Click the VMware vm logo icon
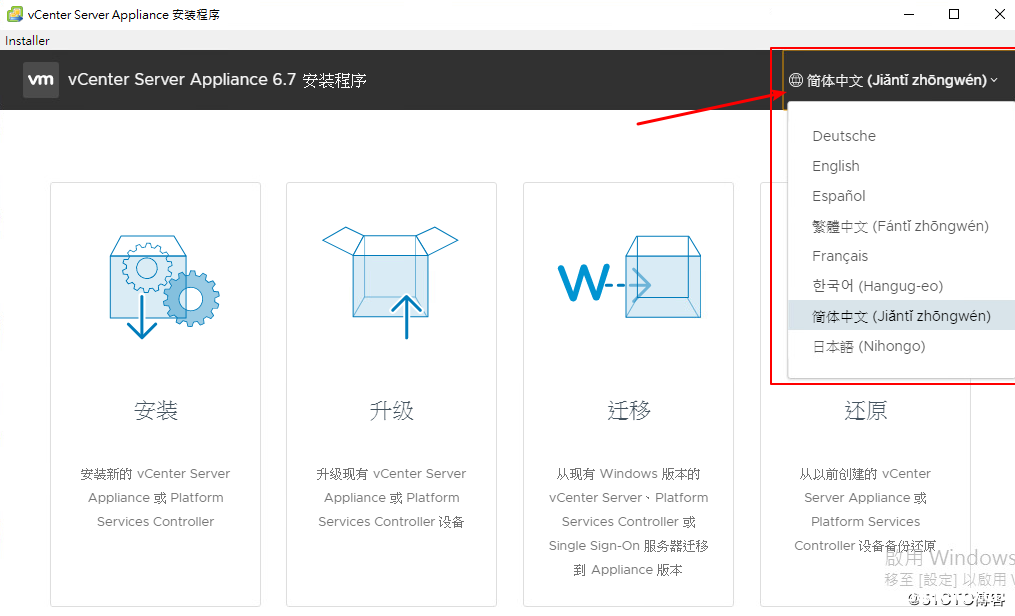 coord(40,79)
